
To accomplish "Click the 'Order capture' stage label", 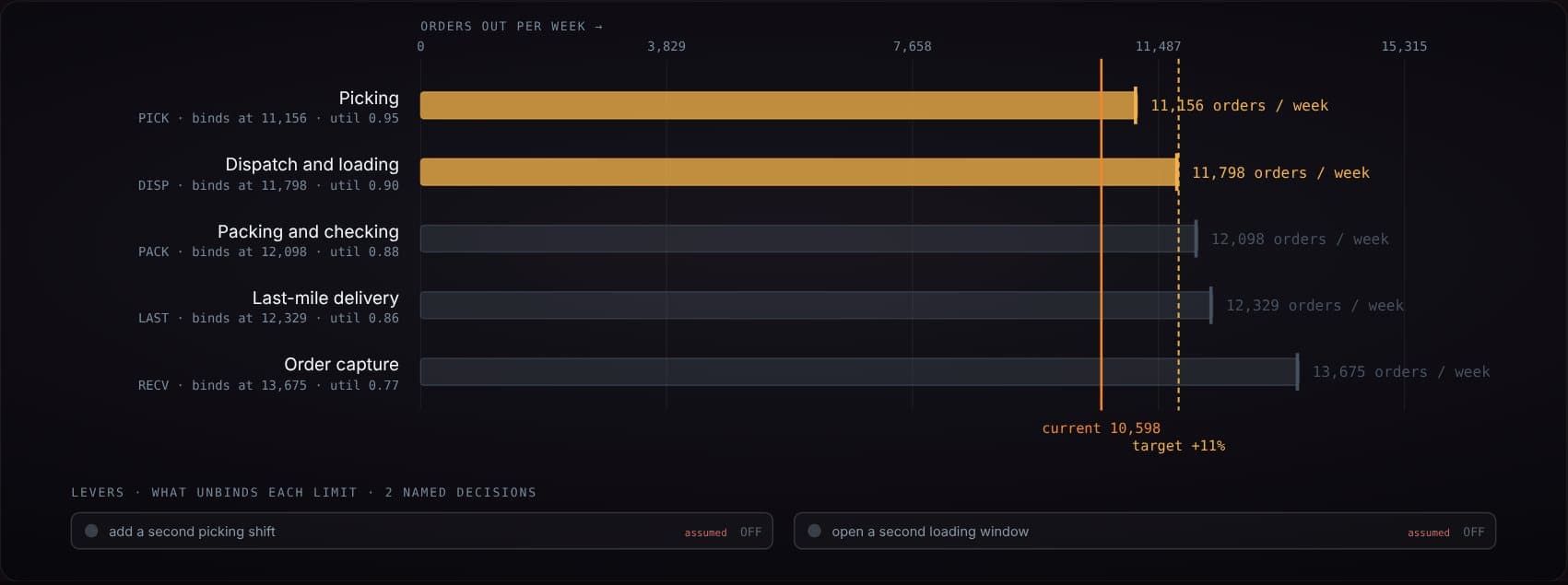I will pyautogui.click(x=341, y=364).
